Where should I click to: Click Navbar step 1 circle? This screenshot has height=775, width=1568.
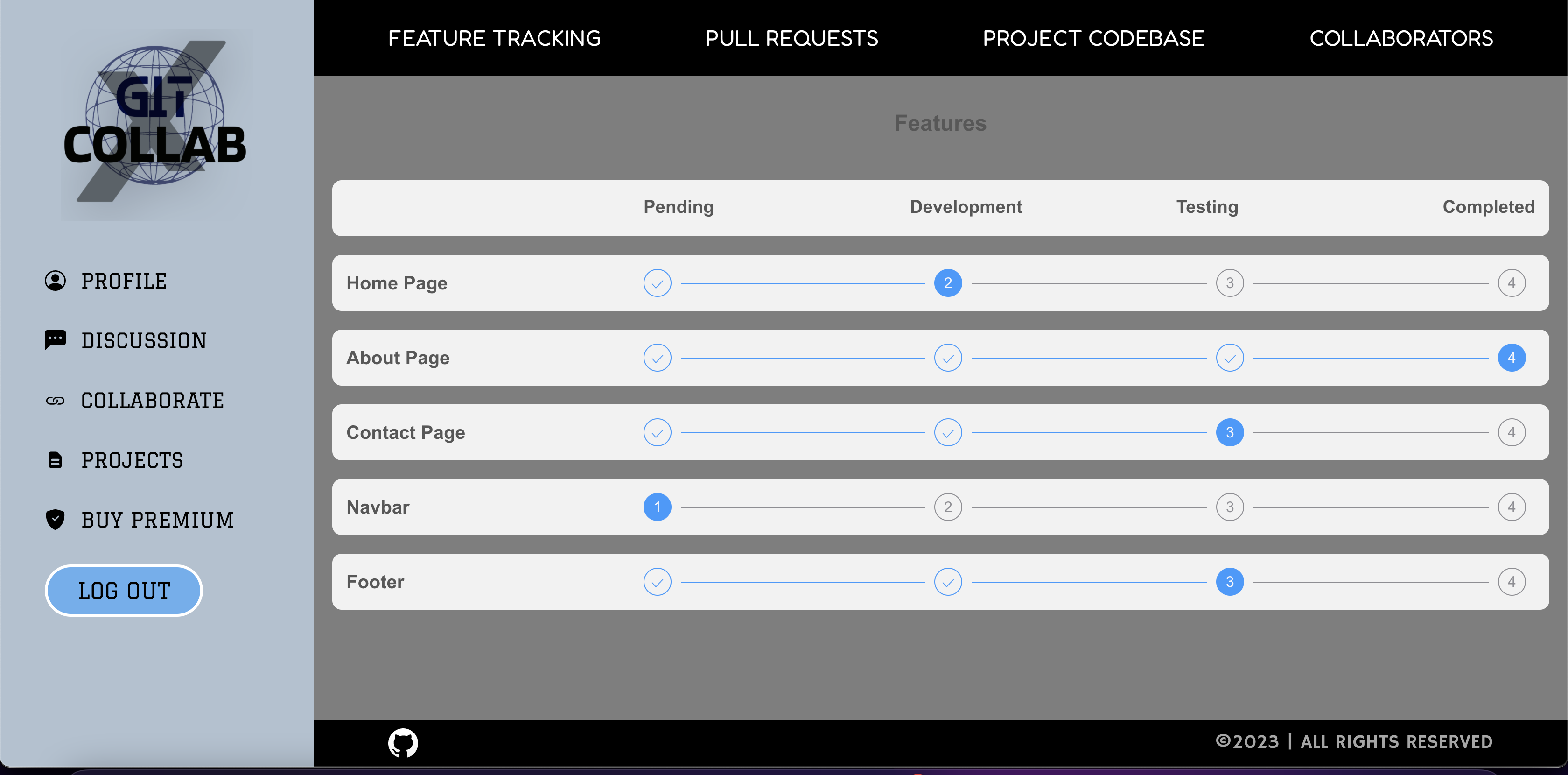(x=658, y=507)
